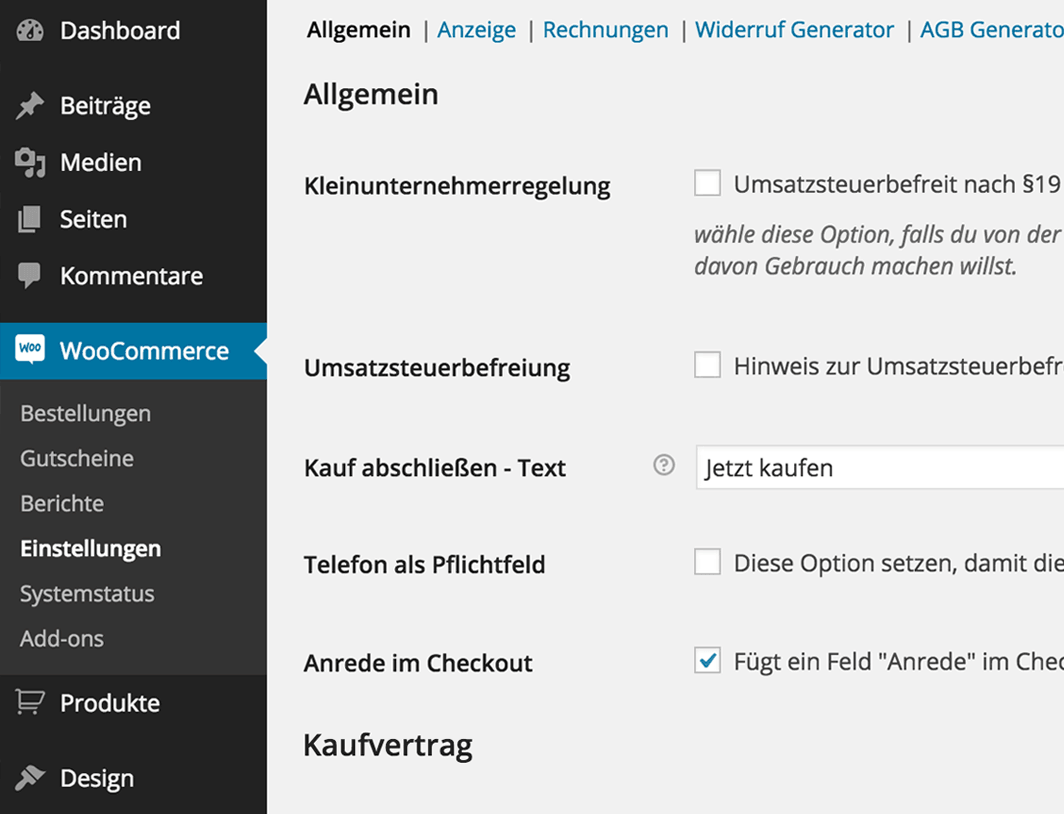Check Hinweis zur Umsatzsteuerbefreiung option
The width and height of the screenshot is (1064, 814).
click(707, 365)
